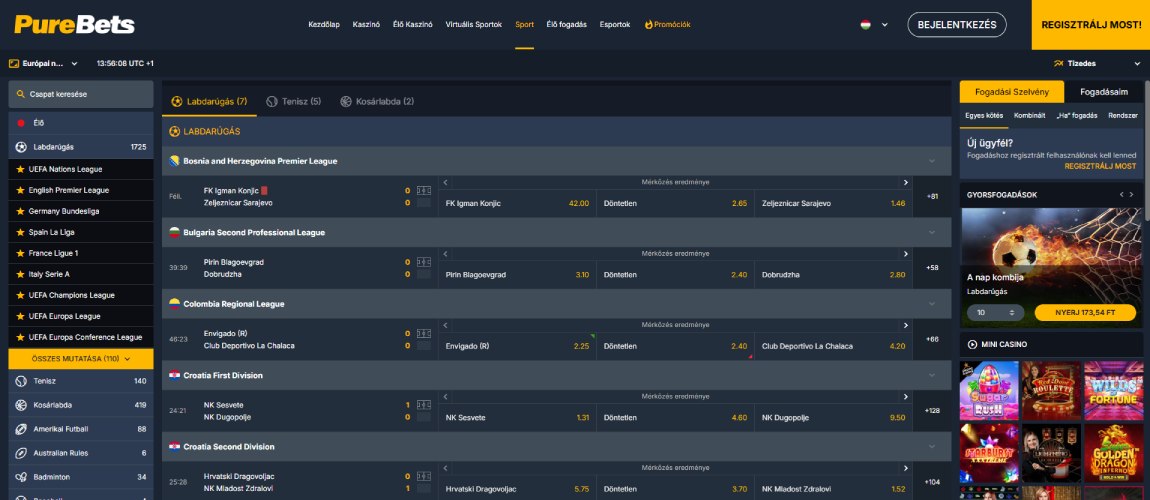Image resolution: width=1150 pixels, height=500 pixels.
Task: Show next market for FK Igman Konjic match
Action: (x=906, y=183)
